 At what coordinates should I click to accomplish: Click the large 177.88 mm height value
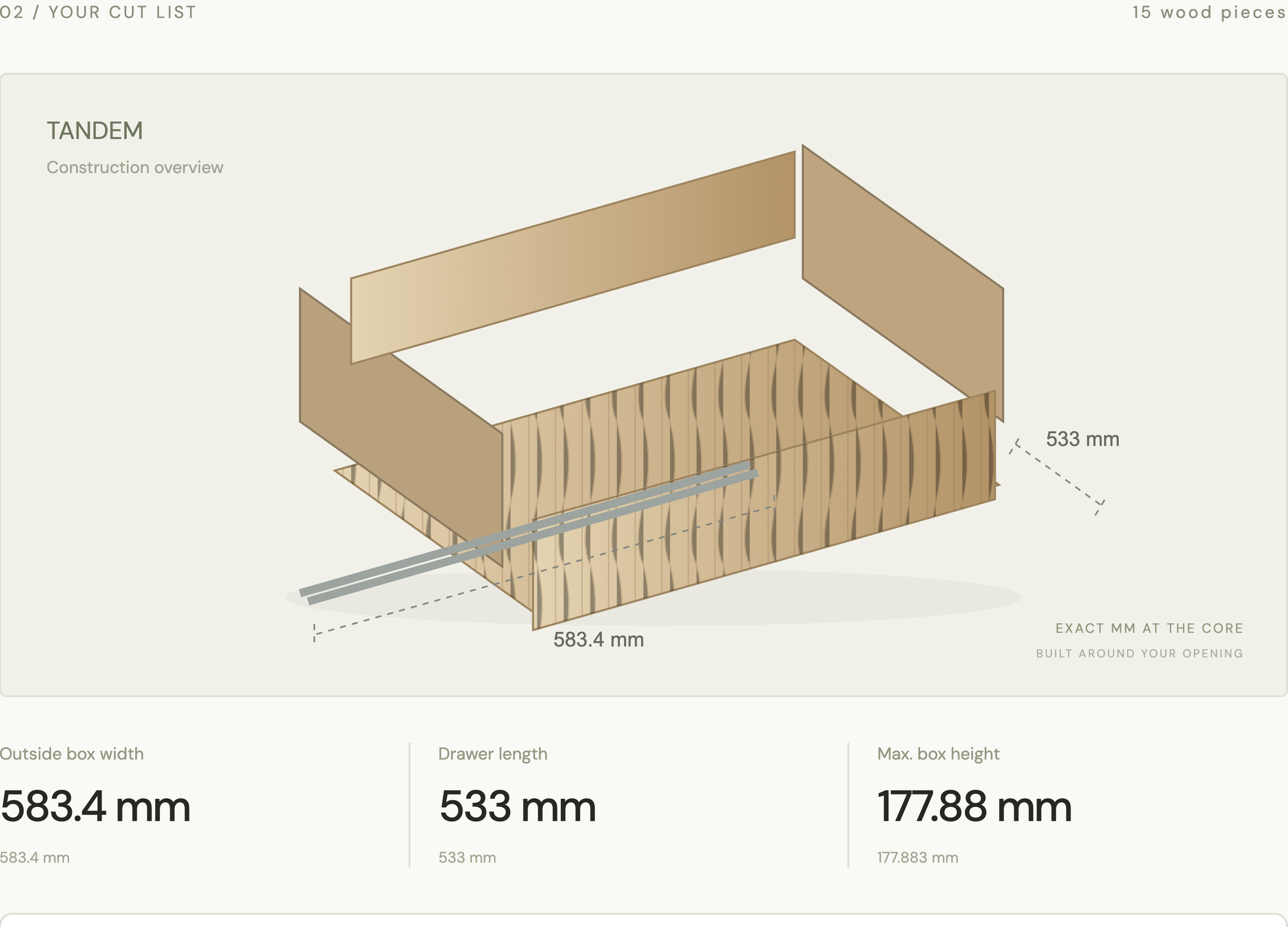(975, 806)
